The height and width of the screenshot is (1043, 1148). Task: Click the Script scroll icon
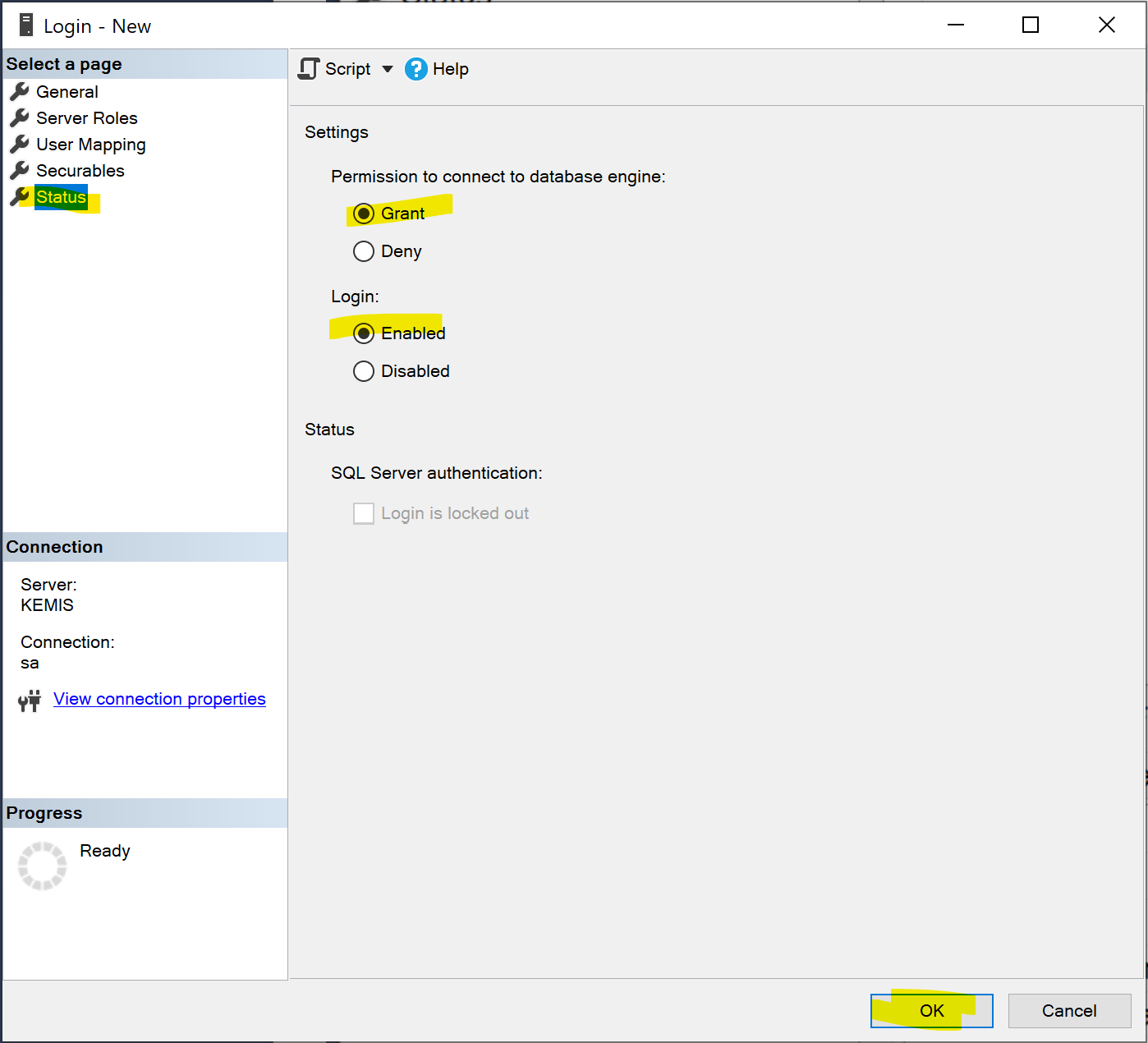[x=309, y=69]
